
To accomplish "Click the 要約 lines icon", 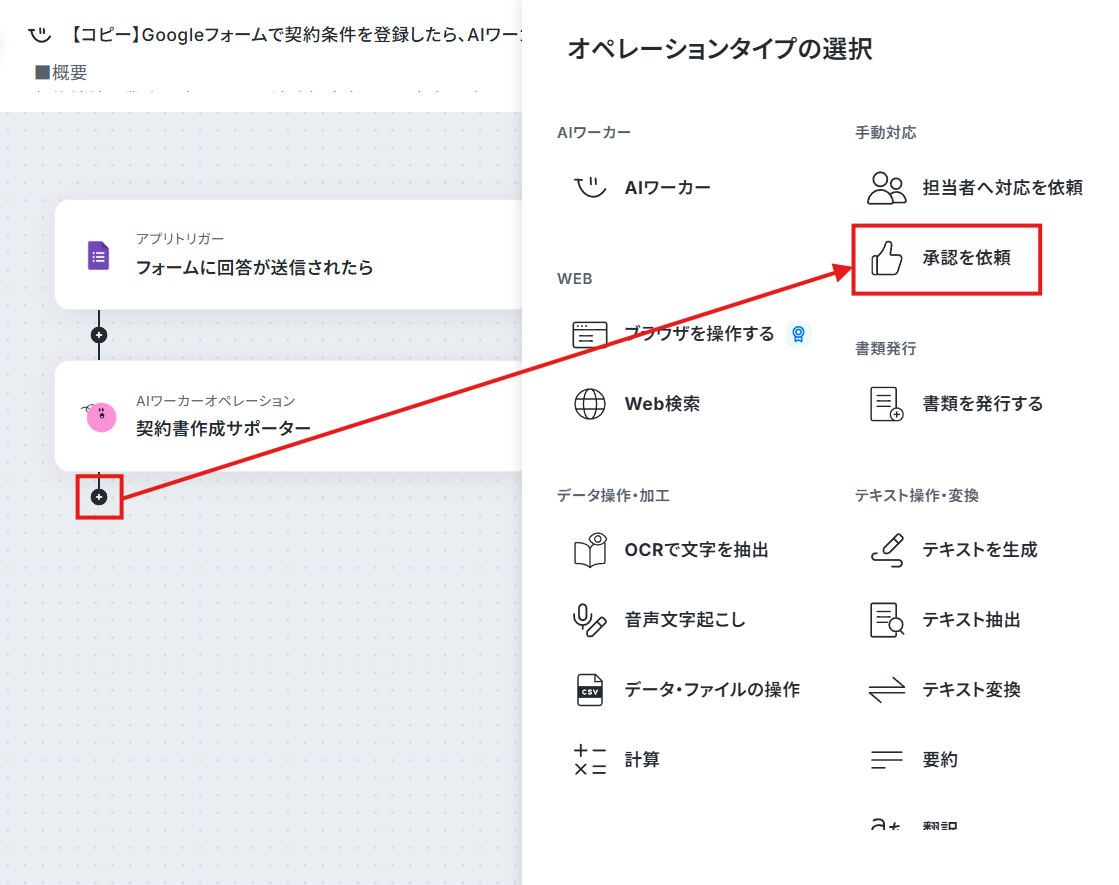I will pos(887,760).
